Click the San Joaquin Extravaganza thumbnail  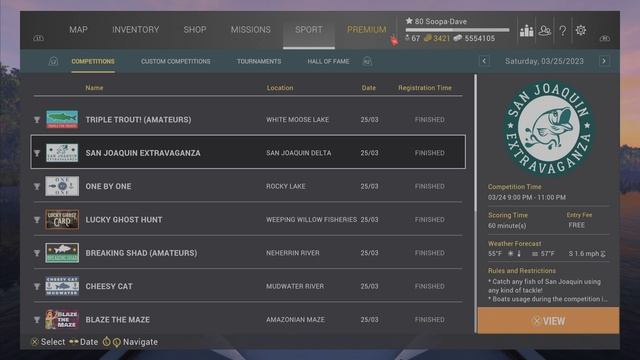(62, 153)
